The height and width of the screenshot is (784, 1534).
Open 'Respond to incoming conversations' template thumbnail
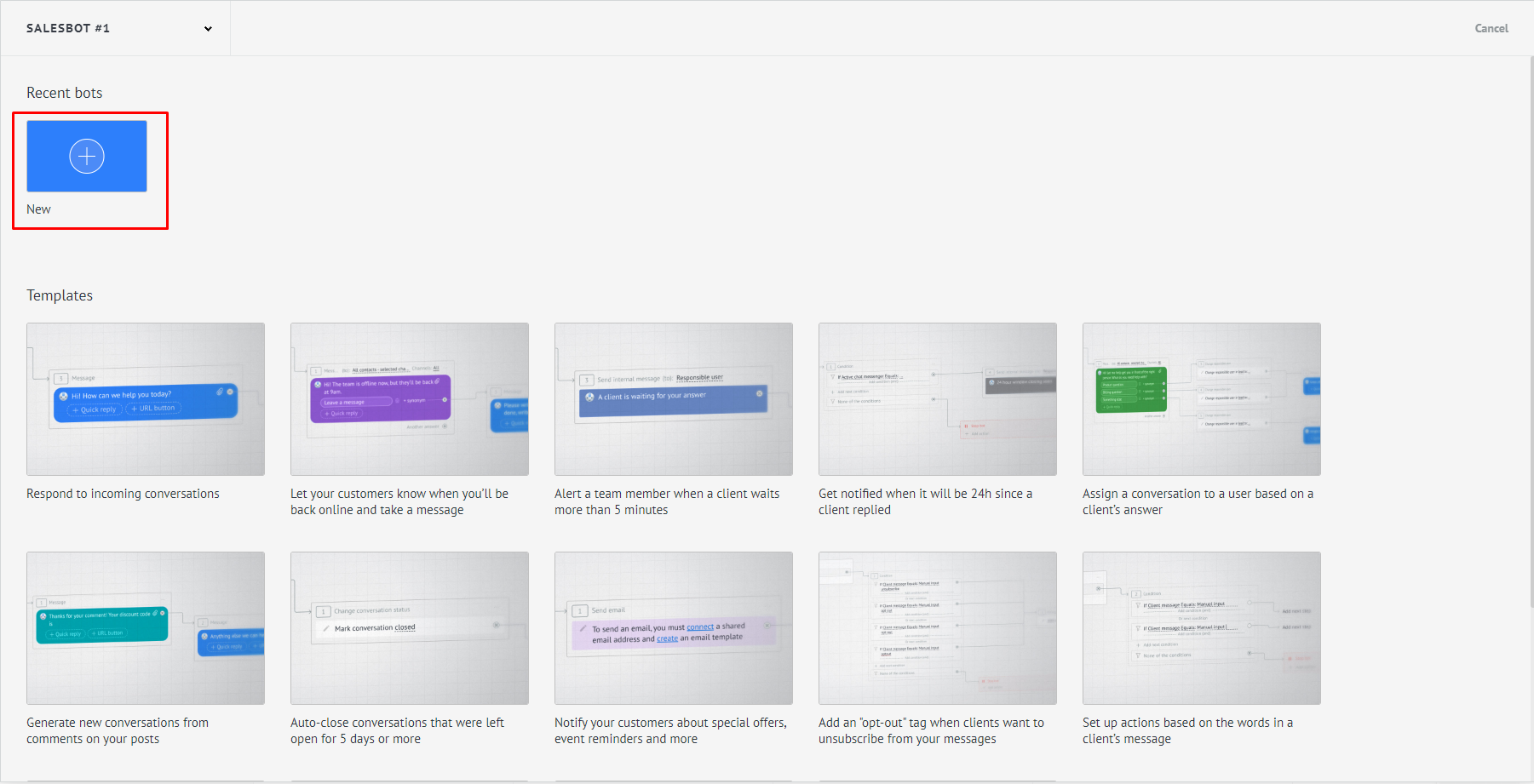[x=146, y=399]
